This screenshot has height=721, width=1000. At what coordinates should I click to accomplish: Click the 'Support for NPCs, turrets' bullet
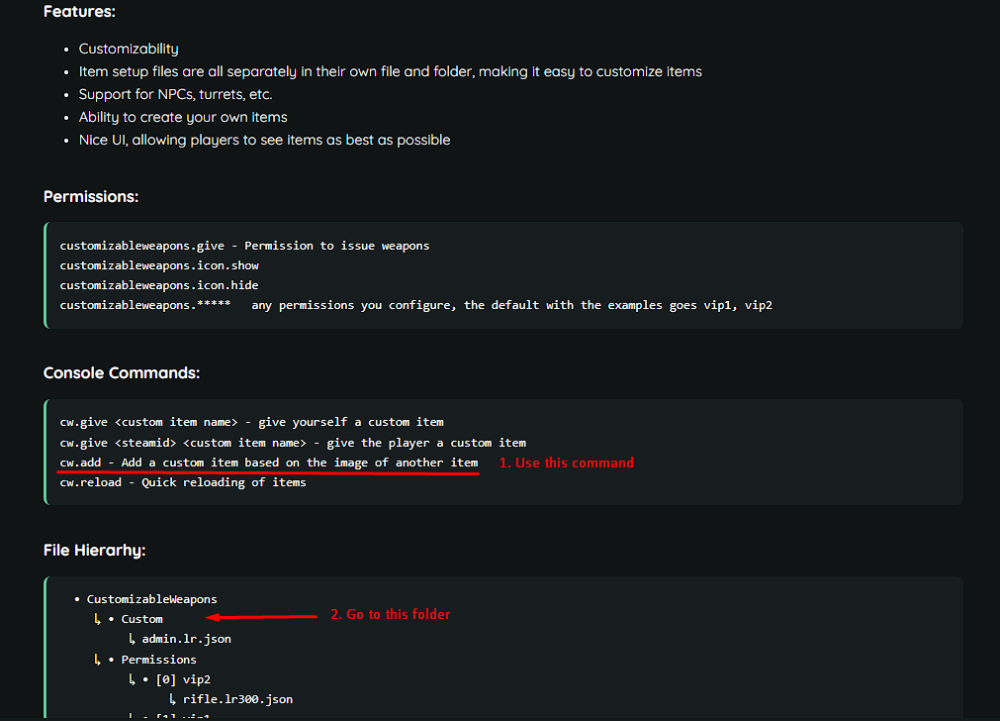pos(175,94)
